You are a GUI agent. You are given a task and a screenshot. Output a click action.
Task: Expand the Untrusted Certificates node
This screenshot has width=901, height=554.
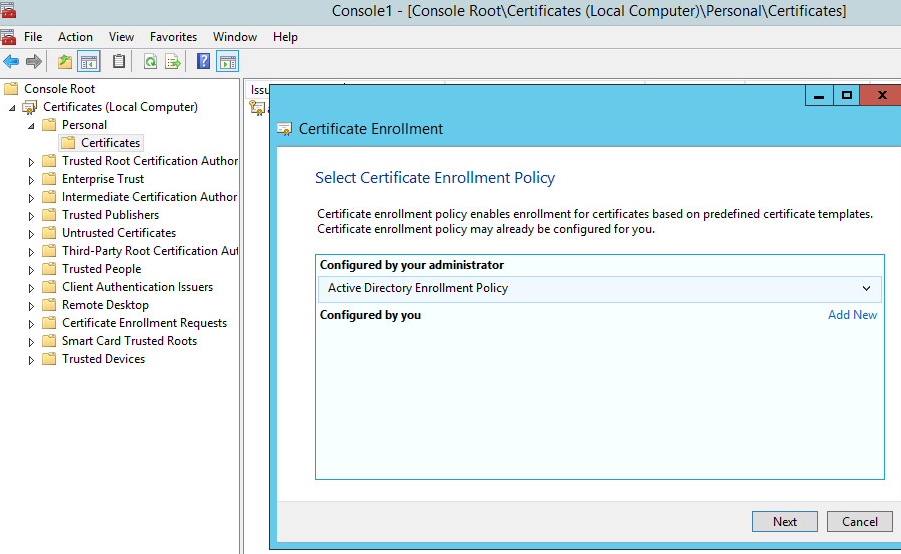(31, 234)
